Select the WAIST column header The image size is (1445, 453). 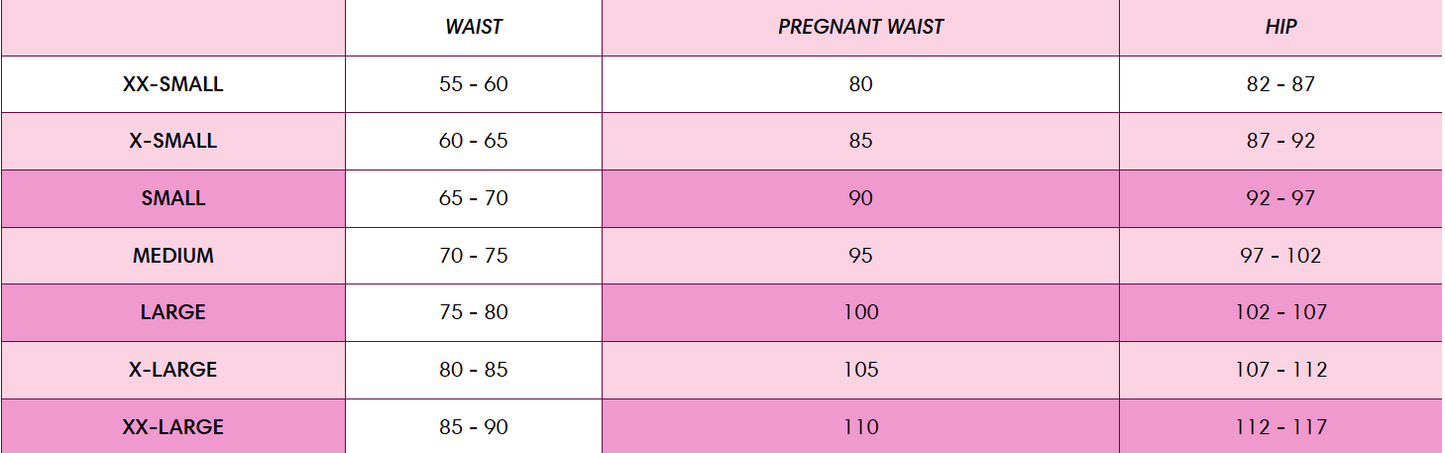click(473, 27)
